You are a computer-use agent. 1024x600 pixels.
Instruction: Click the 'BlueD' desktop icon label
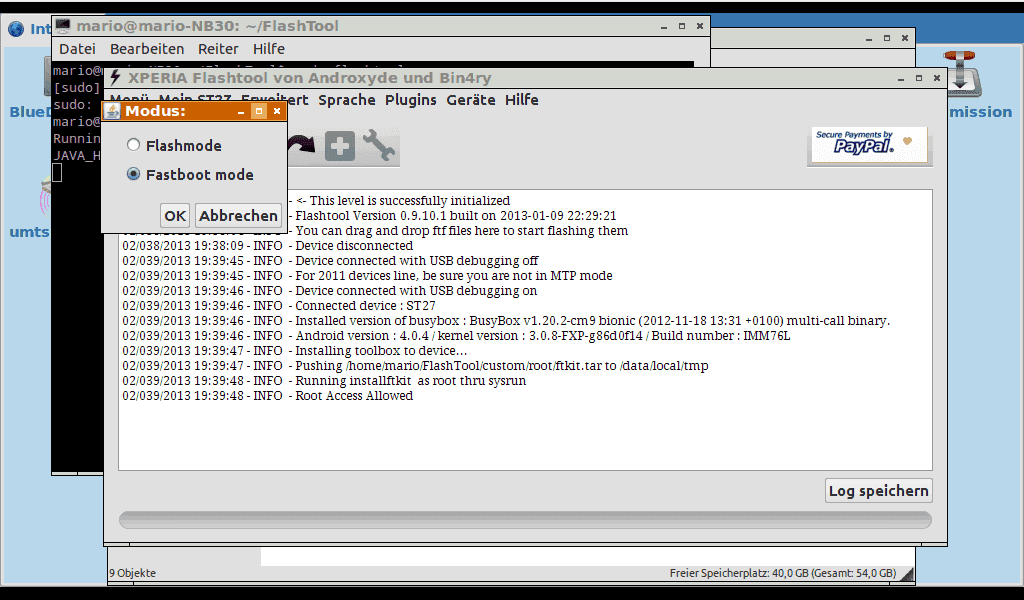[30, 112]
